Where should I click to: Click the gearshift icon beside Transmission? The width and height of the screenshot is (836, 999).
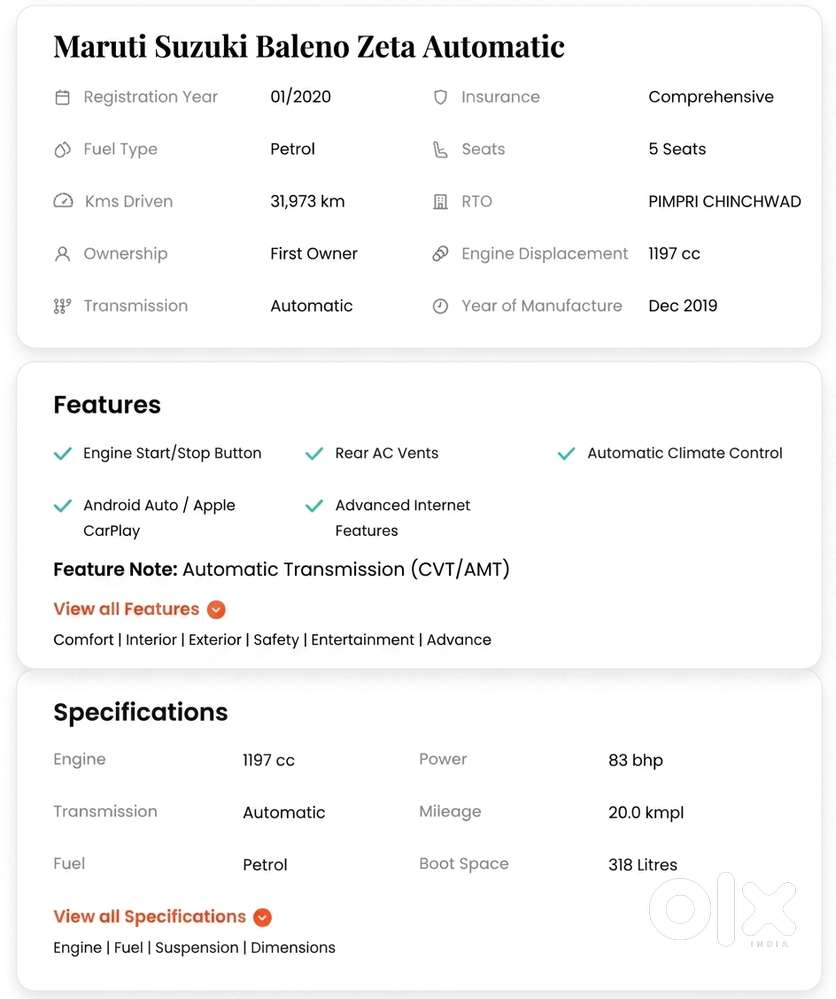click(x=62, y=306)
